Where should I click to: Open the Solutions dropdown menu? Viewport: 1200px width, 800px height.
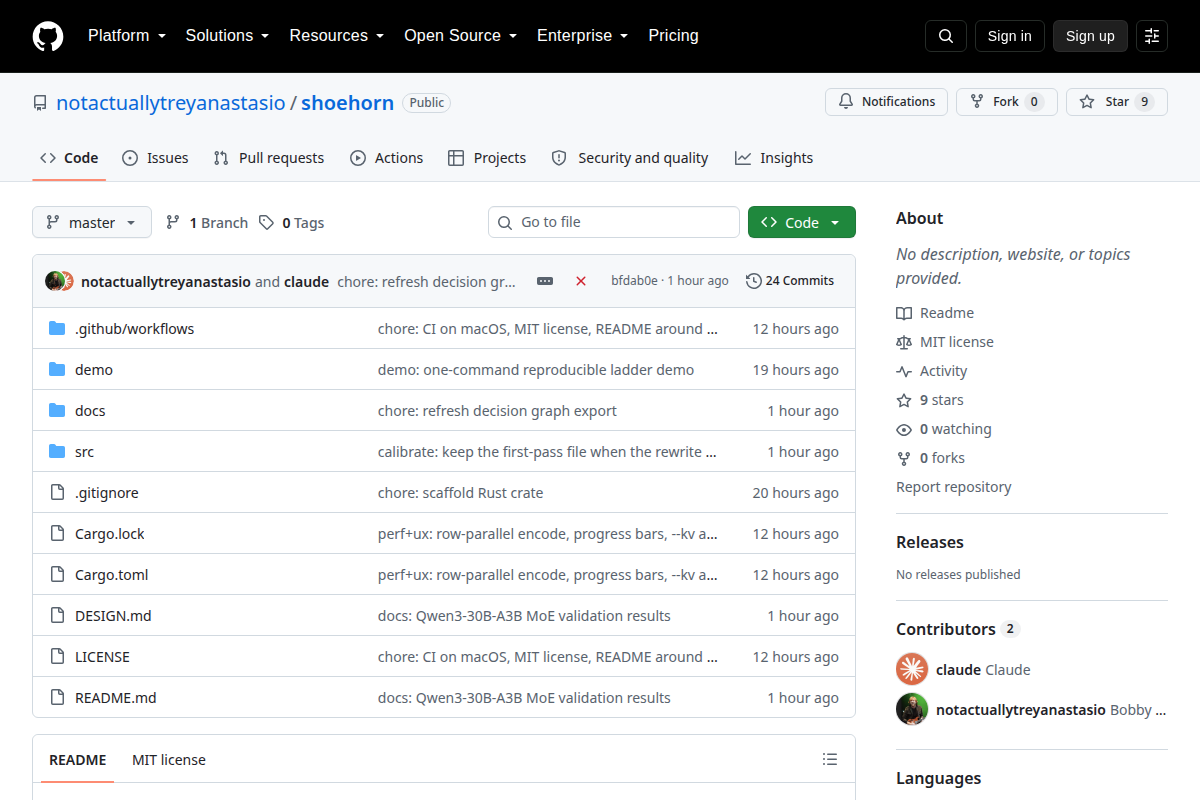click(x=228, y=36)
